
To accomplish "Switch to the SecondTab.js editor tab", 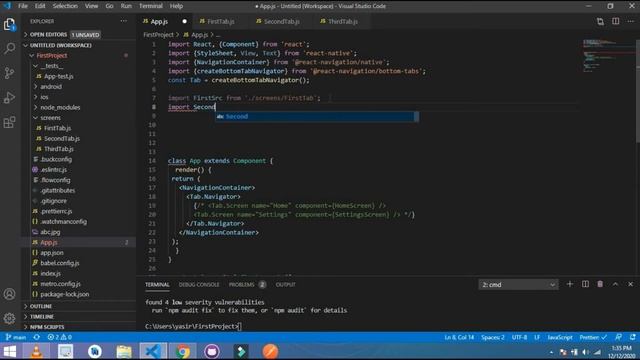I will pyautogui.click(x=282, y=21).
